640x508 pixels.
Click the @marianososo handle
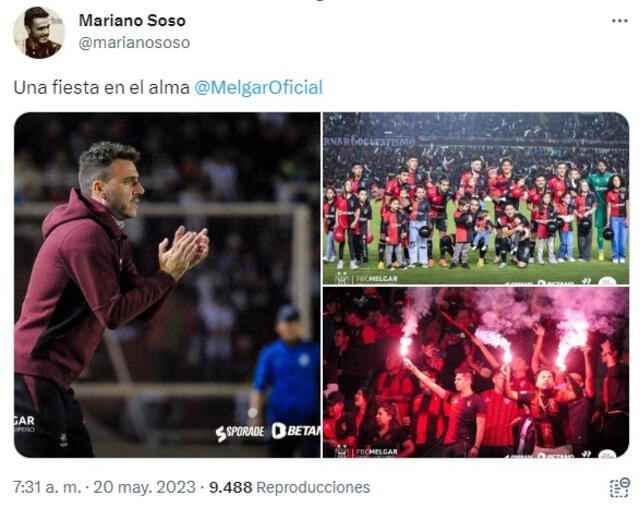(x=134, y=42)
